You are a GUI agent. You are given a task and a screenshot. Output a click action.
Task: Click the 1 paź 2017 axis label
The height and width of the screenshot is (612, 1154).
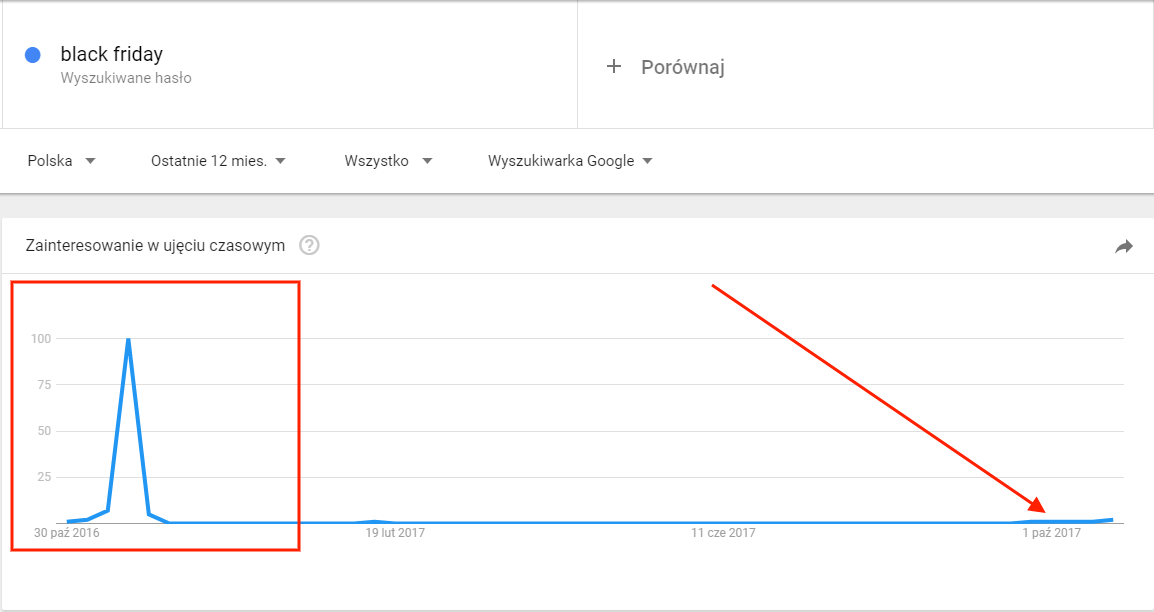(1052, 533)
